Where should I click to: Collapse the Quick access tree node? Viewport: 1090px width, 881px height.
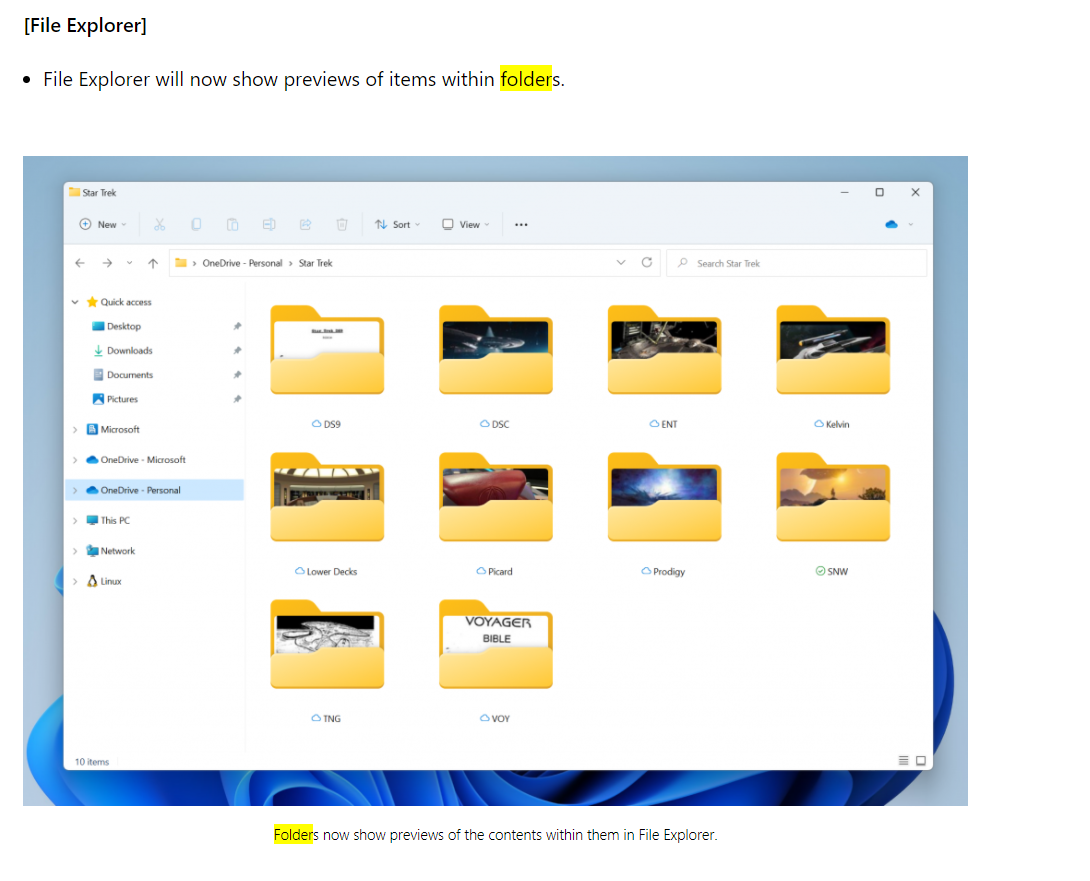coord(75,302)
